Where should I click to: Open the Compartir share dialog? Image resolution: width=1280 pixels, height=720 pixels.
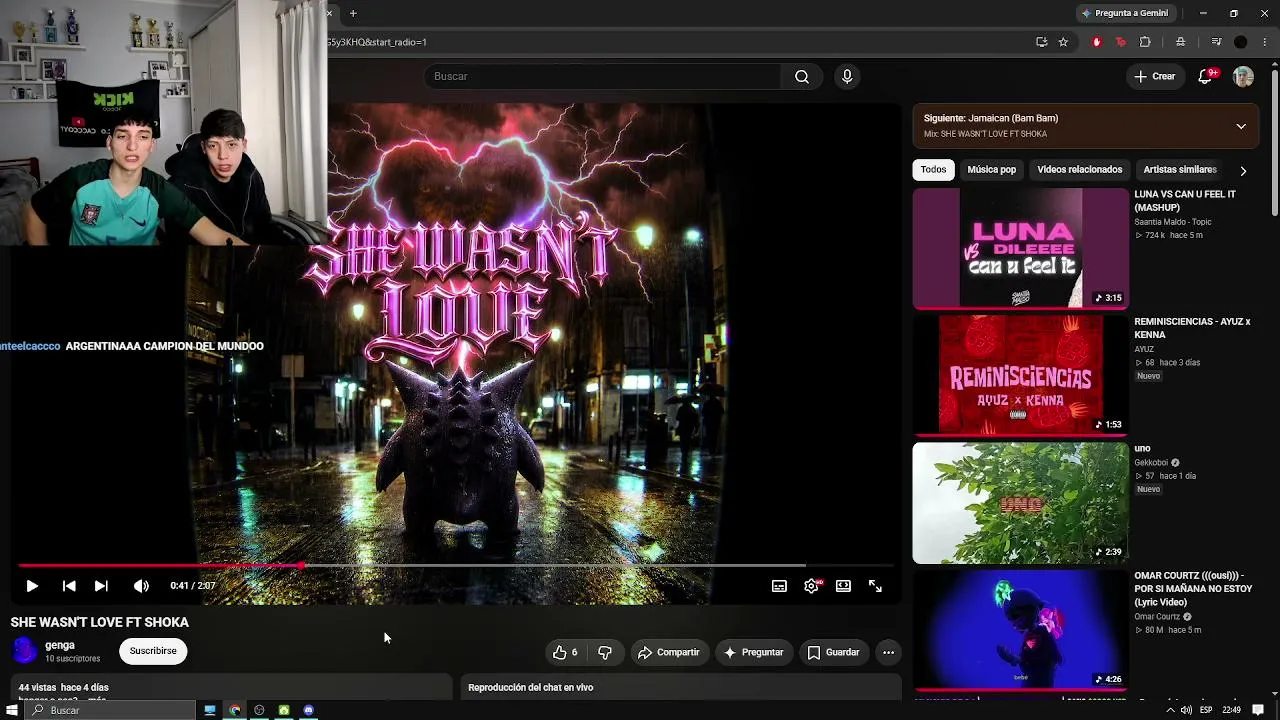[669, 652]
